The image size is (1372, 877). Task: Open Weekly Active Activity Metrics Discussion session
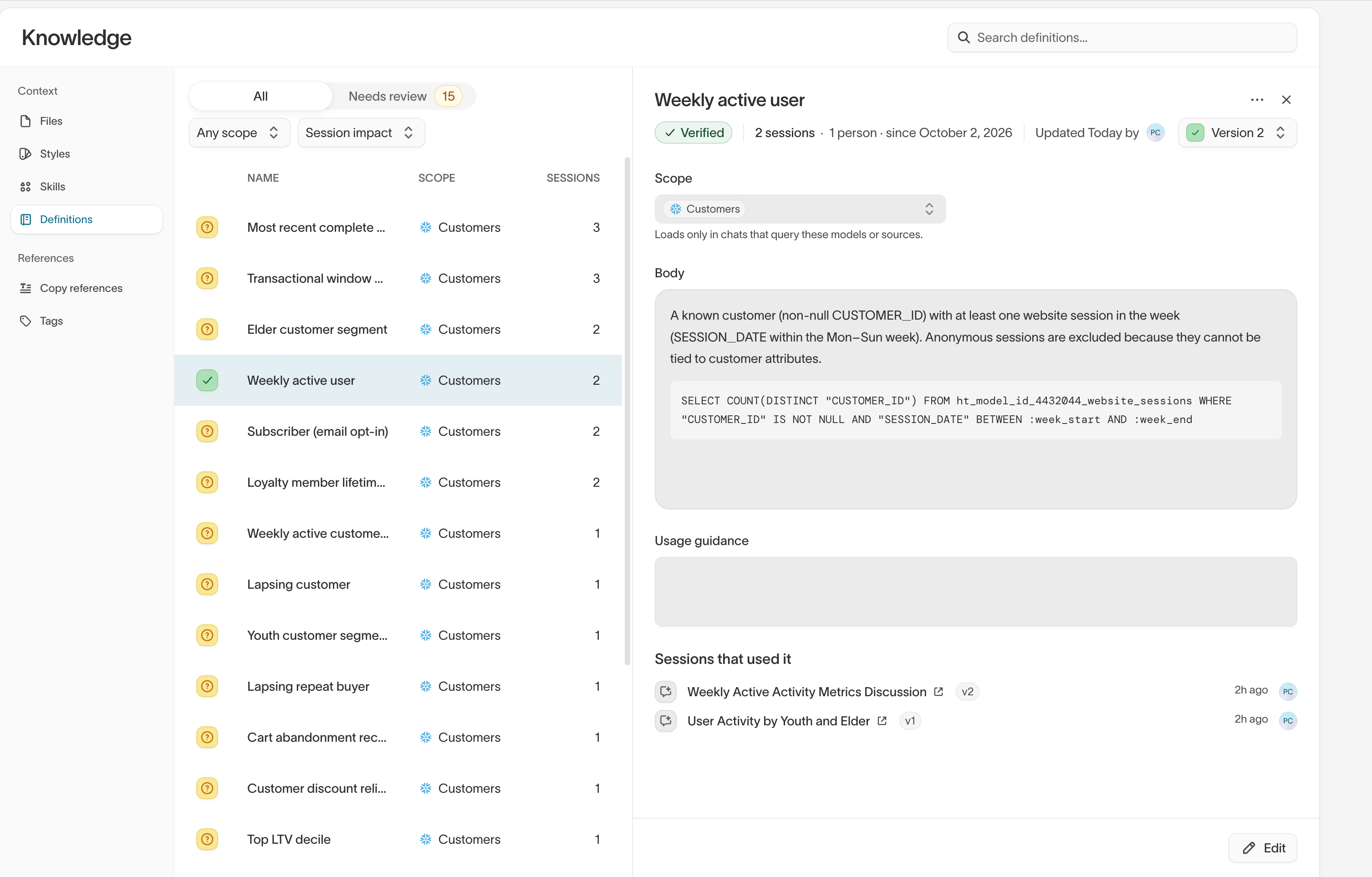pos(806,692)
